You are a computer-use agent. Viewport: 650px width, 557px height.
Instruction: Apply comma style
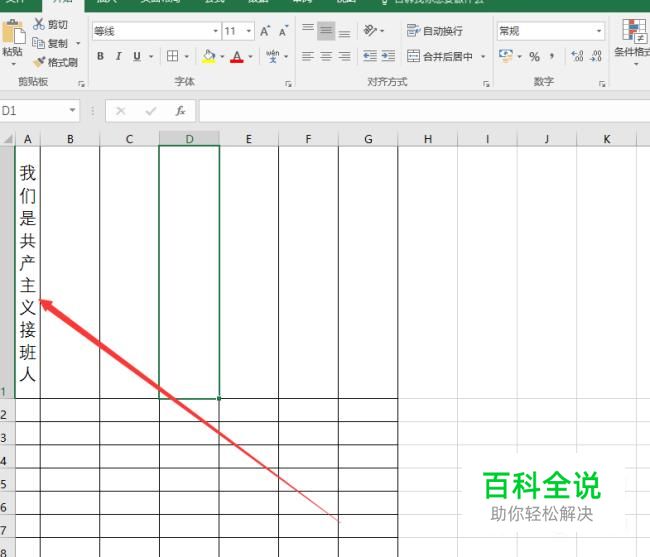(x=552, y=57)
